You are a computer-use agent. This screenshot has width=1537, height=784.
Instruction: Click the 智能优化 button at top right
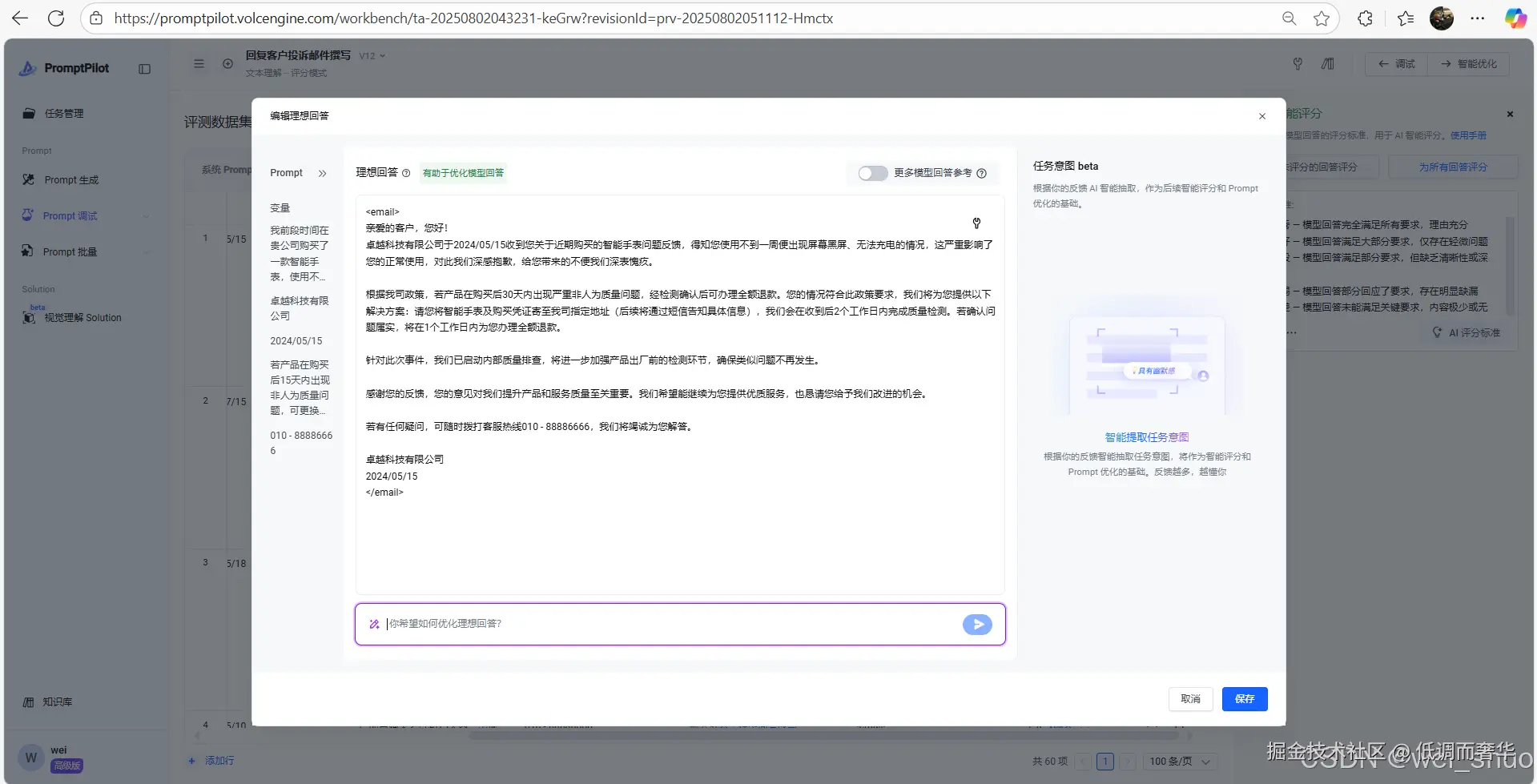coord(1469,64)
